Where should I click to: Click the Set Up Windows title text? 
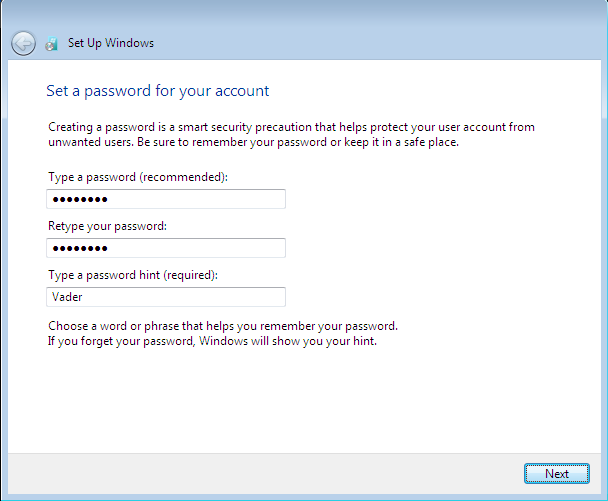click(111, 43)
